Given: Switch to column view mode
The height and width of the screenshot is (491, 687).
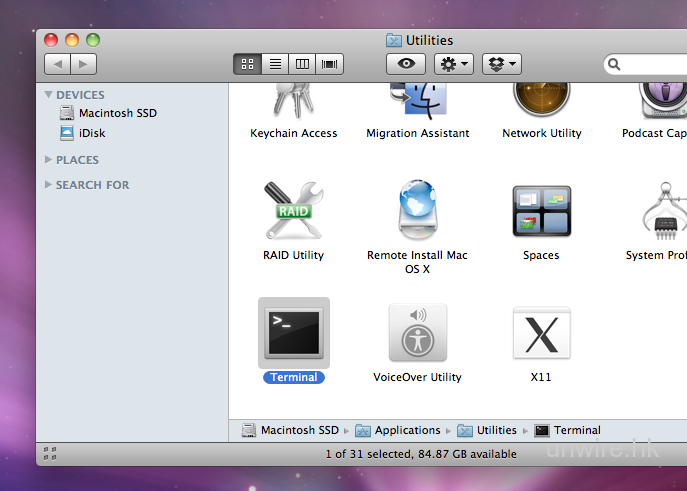Looking at the screenshot, I should tap(302, 64).
